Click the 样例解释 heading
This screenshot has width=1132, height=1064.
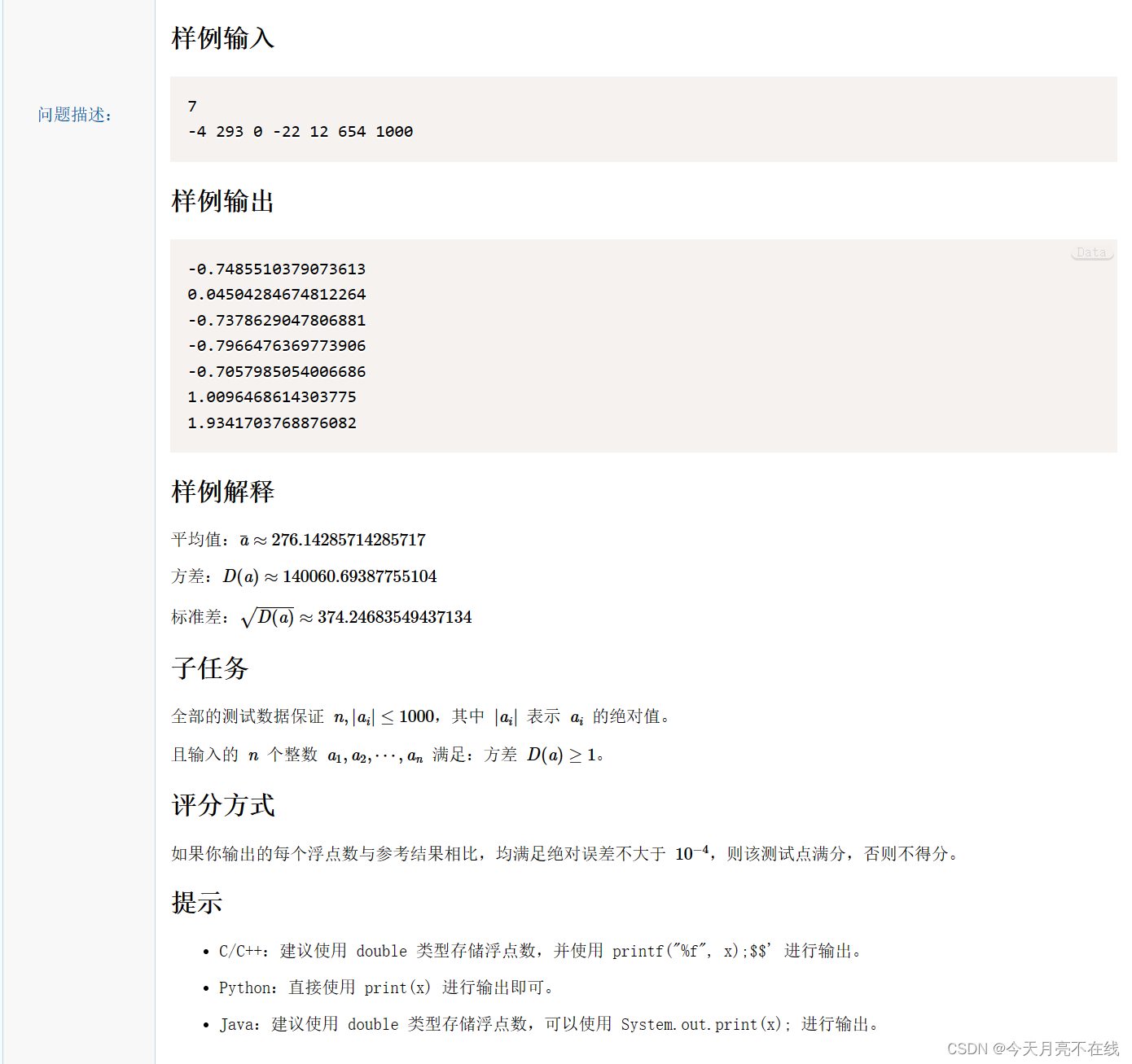[222, 492]
